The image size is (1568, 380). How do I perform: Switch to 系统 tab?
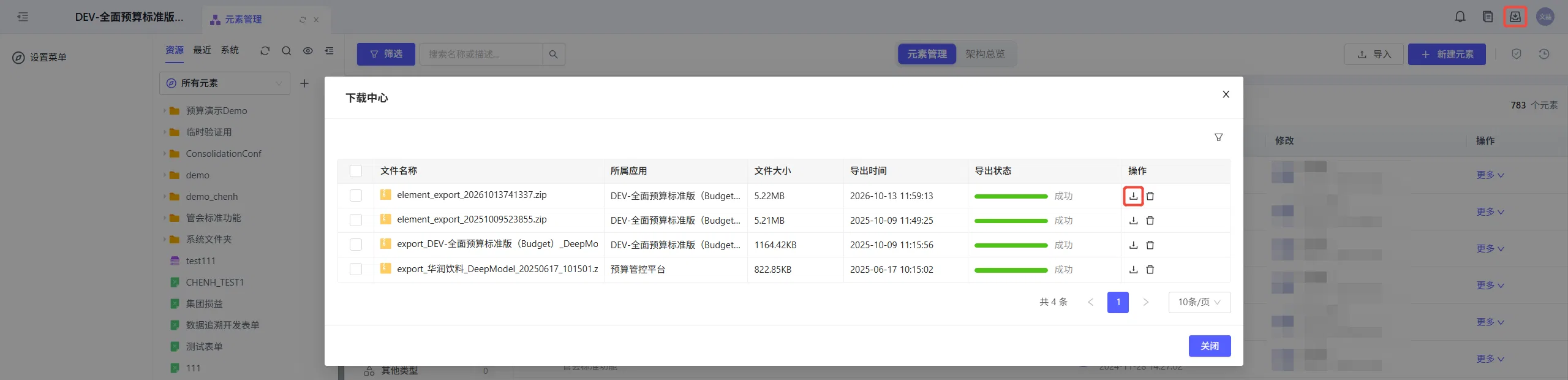click(x=230, y=50)
